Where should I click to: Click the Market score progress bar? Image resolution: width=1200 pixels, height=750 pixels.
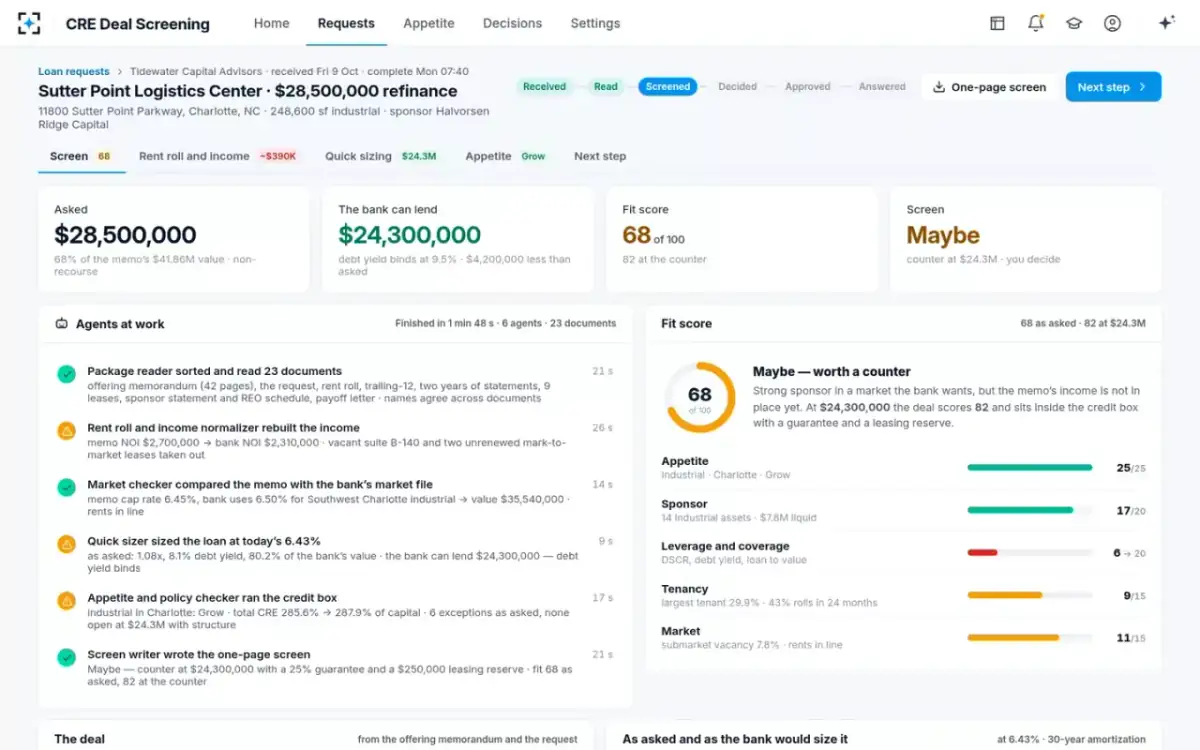(x=1030, y=637)
